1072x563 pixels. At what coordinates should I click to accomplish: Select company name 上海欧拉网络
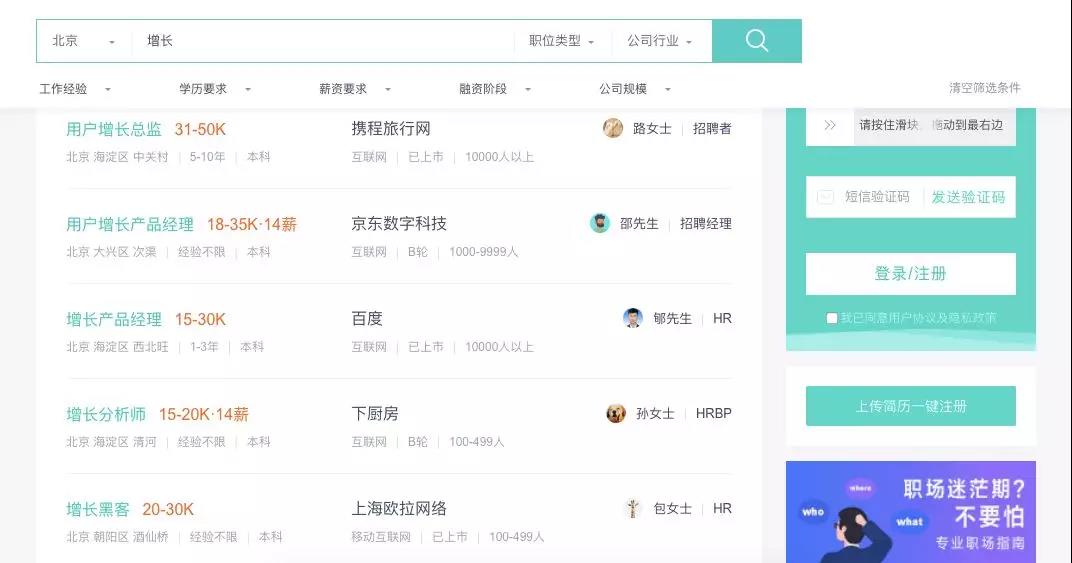tap(399, 509)
